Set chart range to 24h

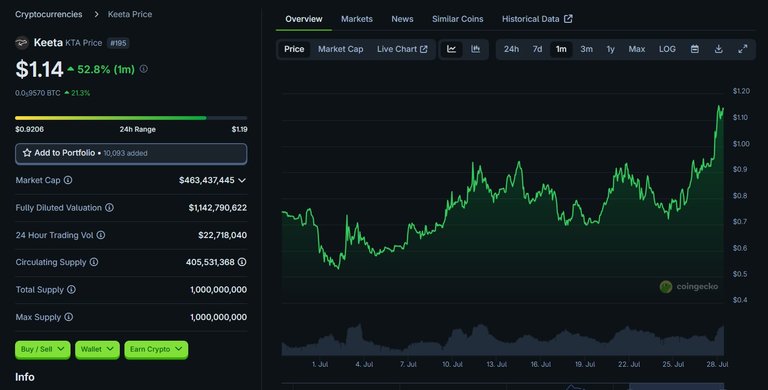click(511, 49)
